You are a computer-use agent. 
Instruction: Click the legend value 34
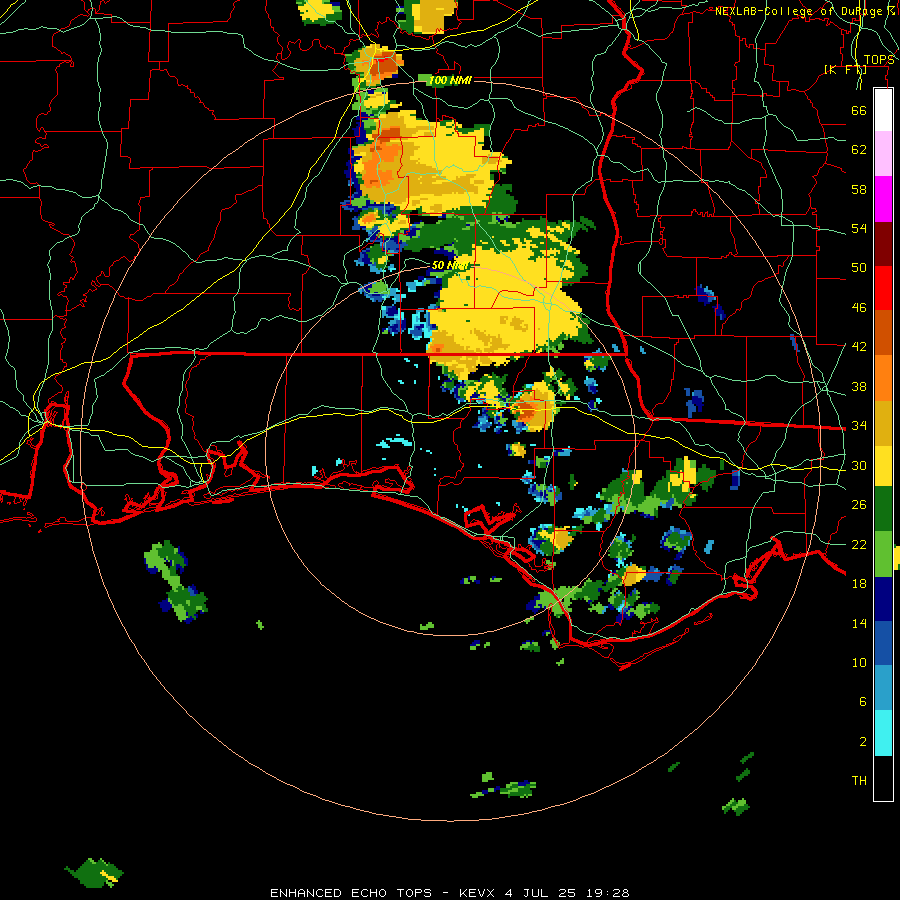[x=859, y=426]
